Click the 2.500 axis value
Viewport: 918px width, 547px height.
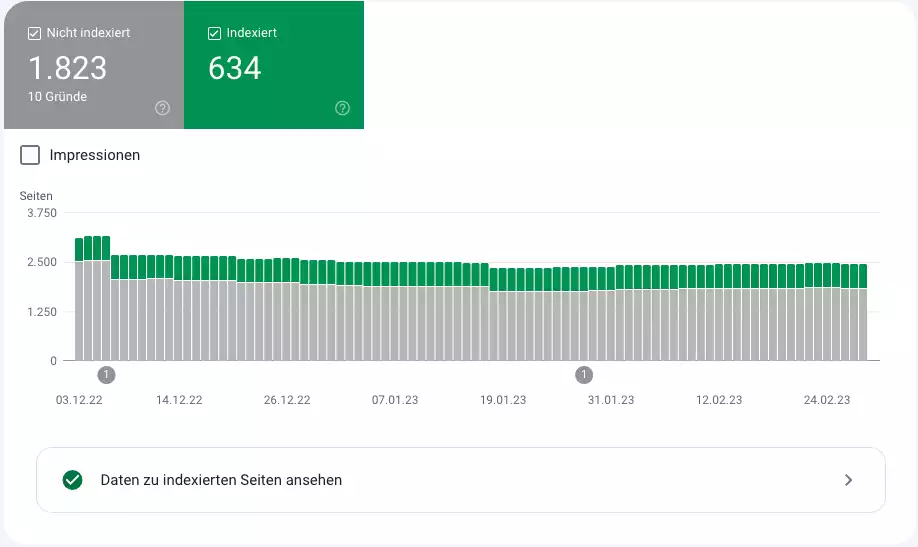(42, 262)
